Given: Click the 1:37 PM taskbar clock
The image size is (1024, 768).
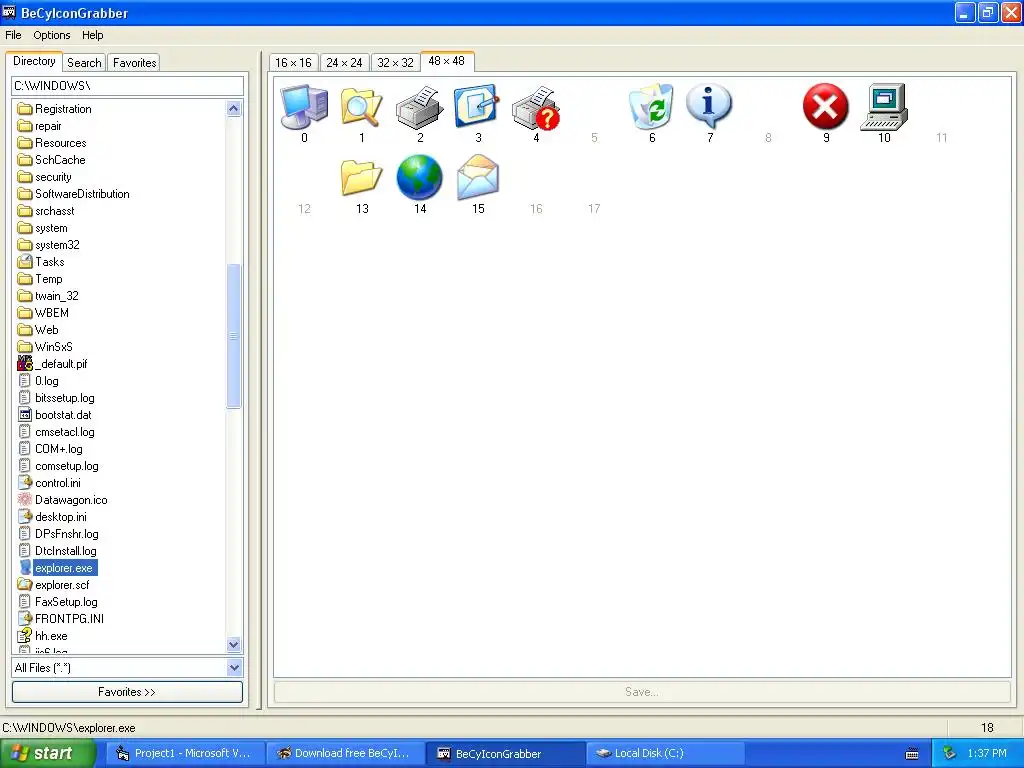Looking at the screenshot, I should pyautogui.click(x=987, y=754).
